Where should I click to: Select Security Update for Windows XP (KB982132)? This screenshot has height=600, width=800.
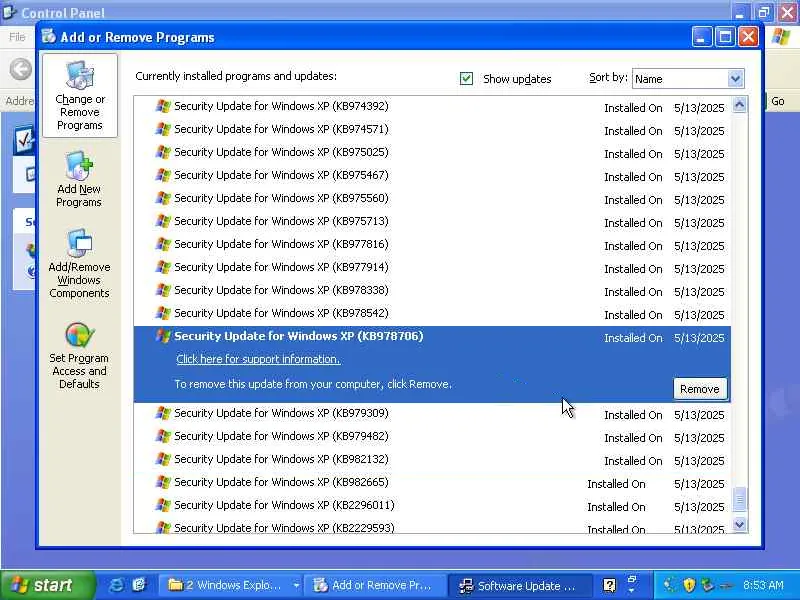click(432, 459)
